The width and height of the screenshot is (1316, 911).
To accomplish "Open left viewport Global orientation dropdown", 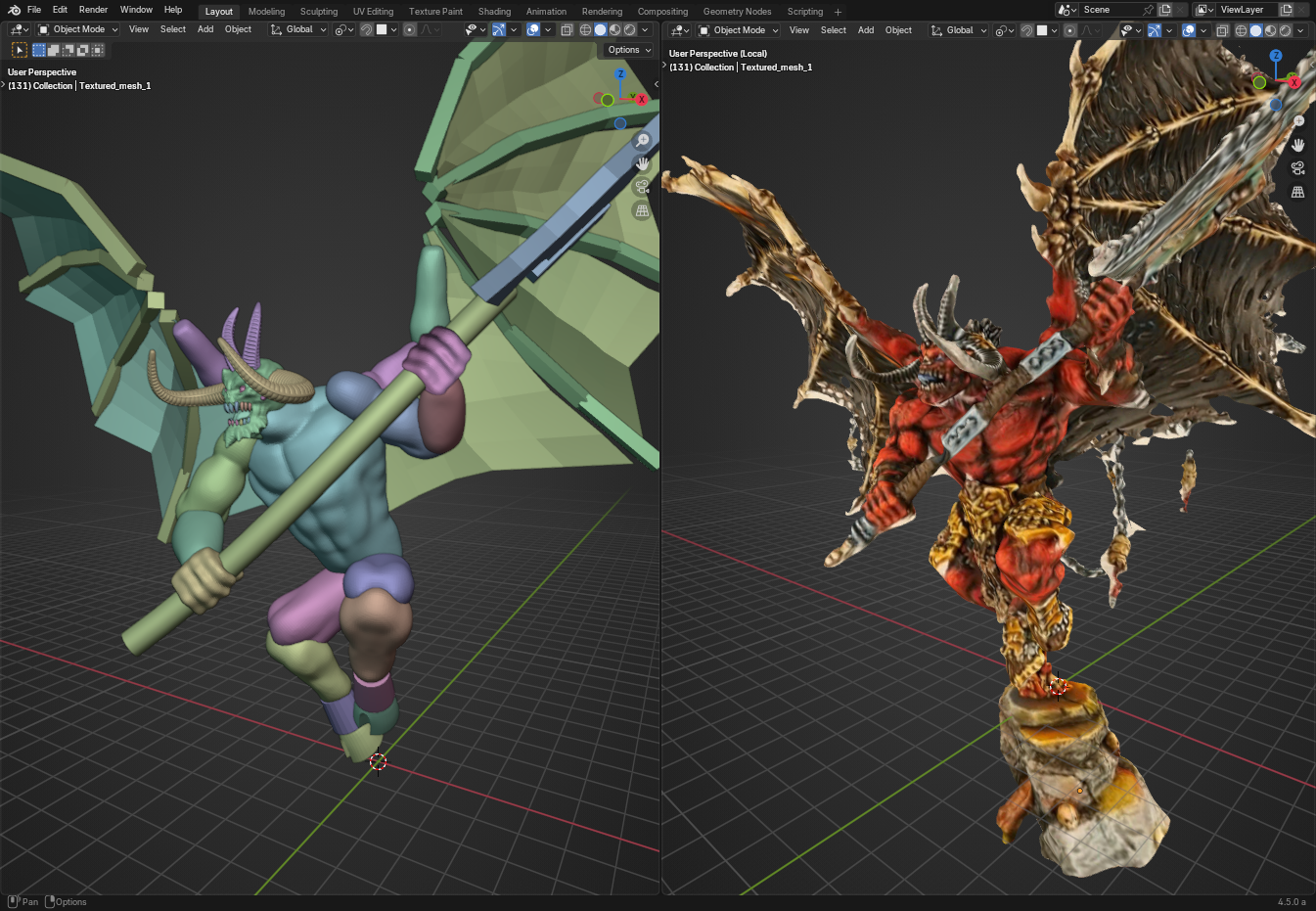I will 298,29.
